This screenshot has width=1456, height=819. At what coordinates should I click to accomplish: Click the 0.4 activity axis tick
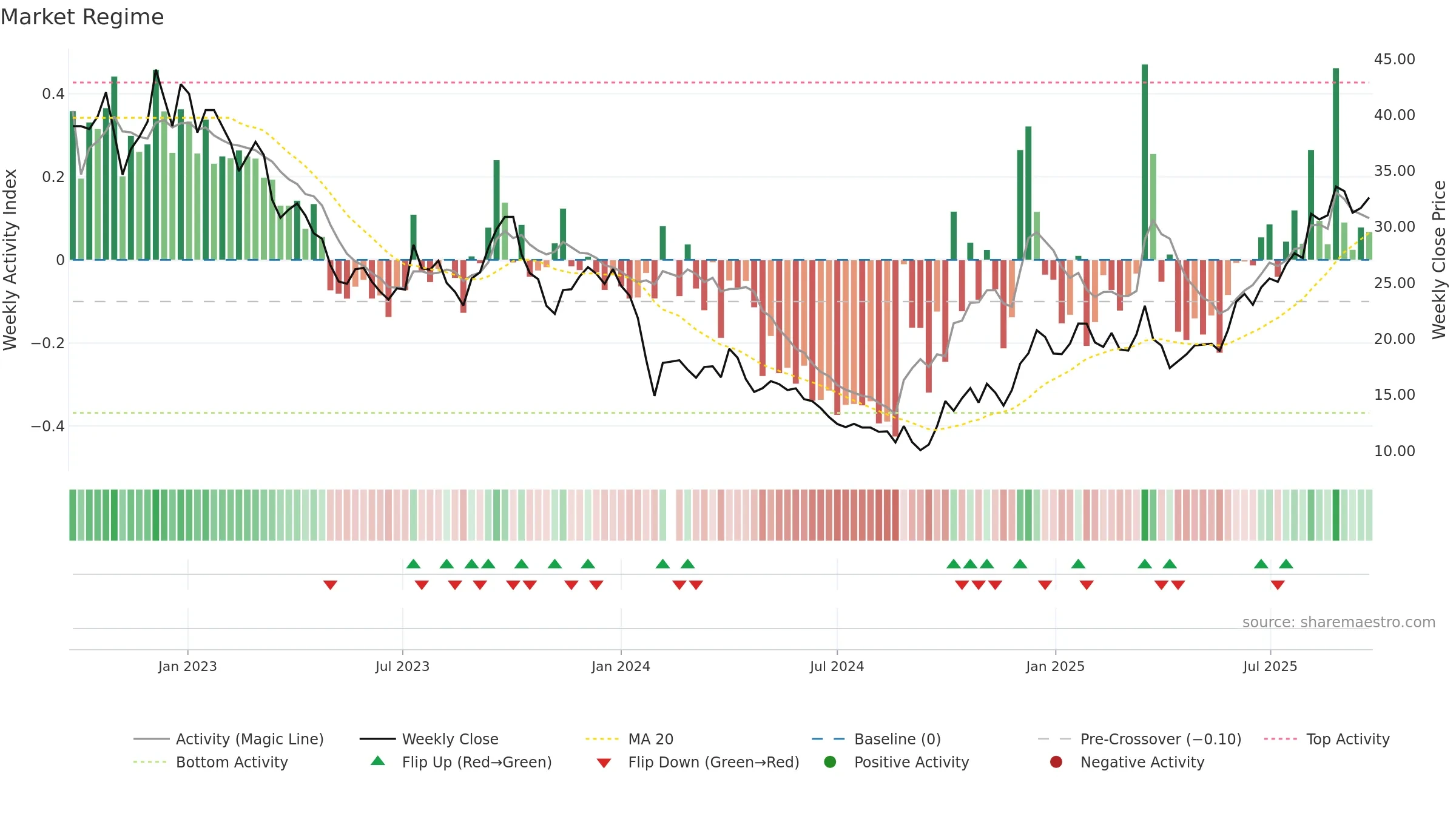point(53,93)
